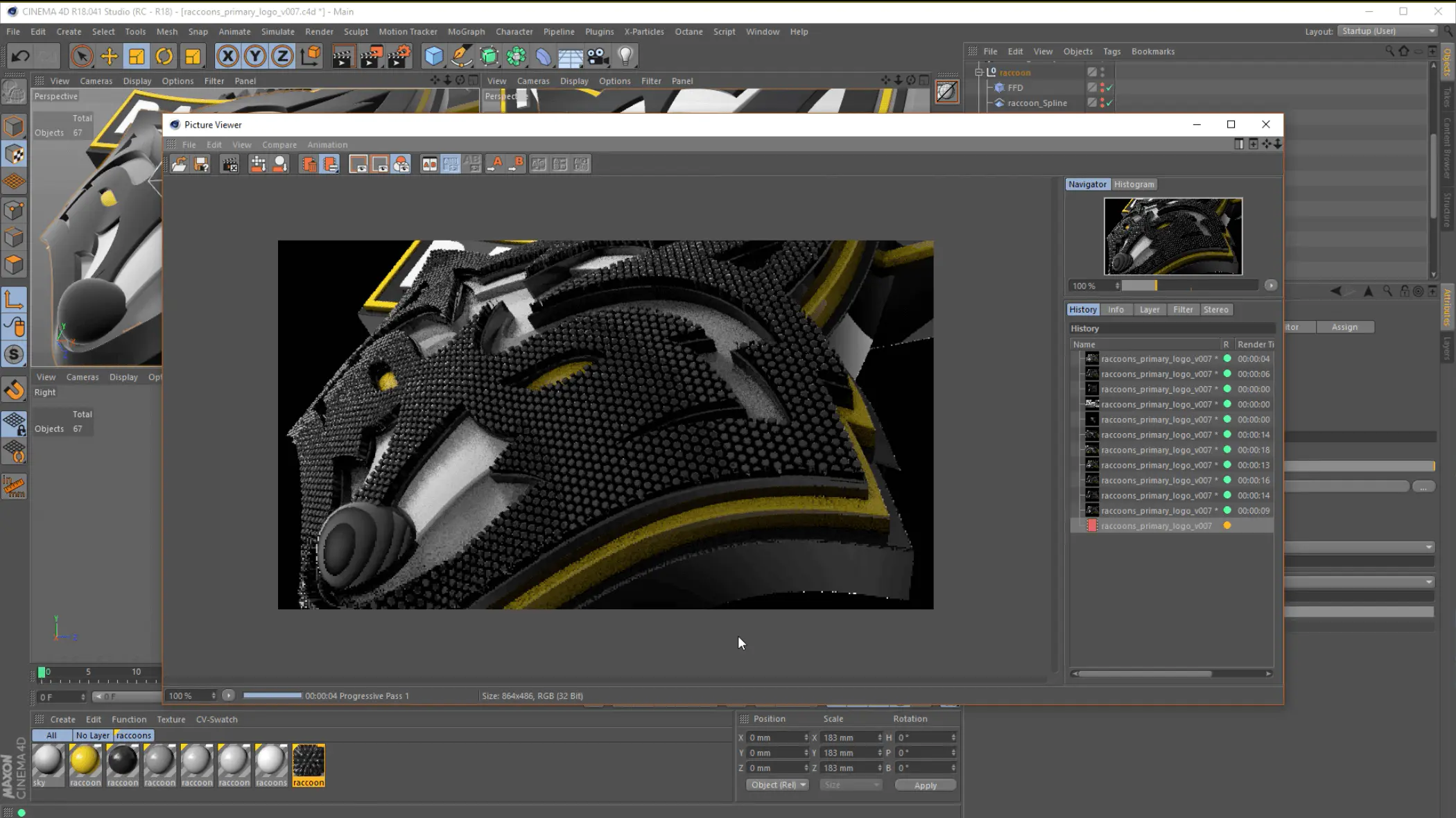Toggle coordinate system icon
This screenshot has width=1456, height=818.
click(x=311, y=56)
